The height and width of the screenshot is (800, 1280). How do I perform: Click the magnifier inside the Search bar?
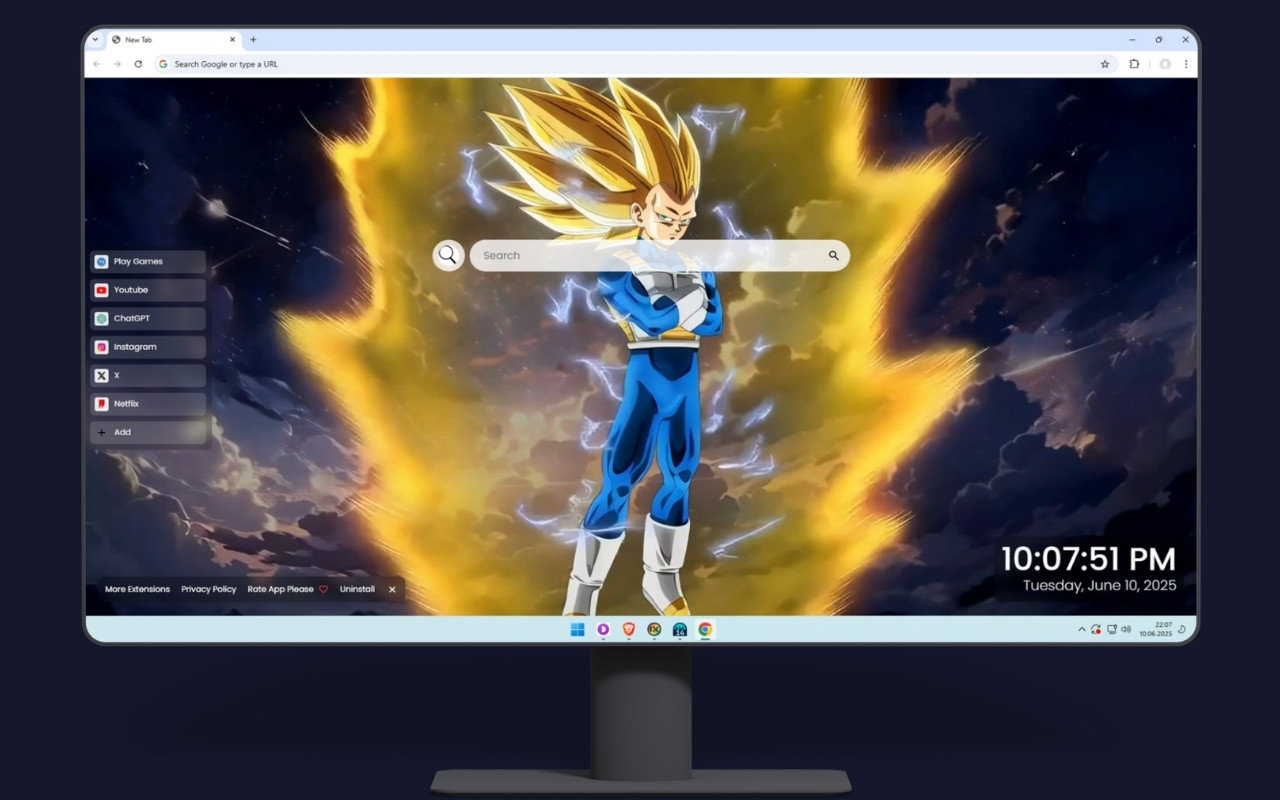click(833, 255)
